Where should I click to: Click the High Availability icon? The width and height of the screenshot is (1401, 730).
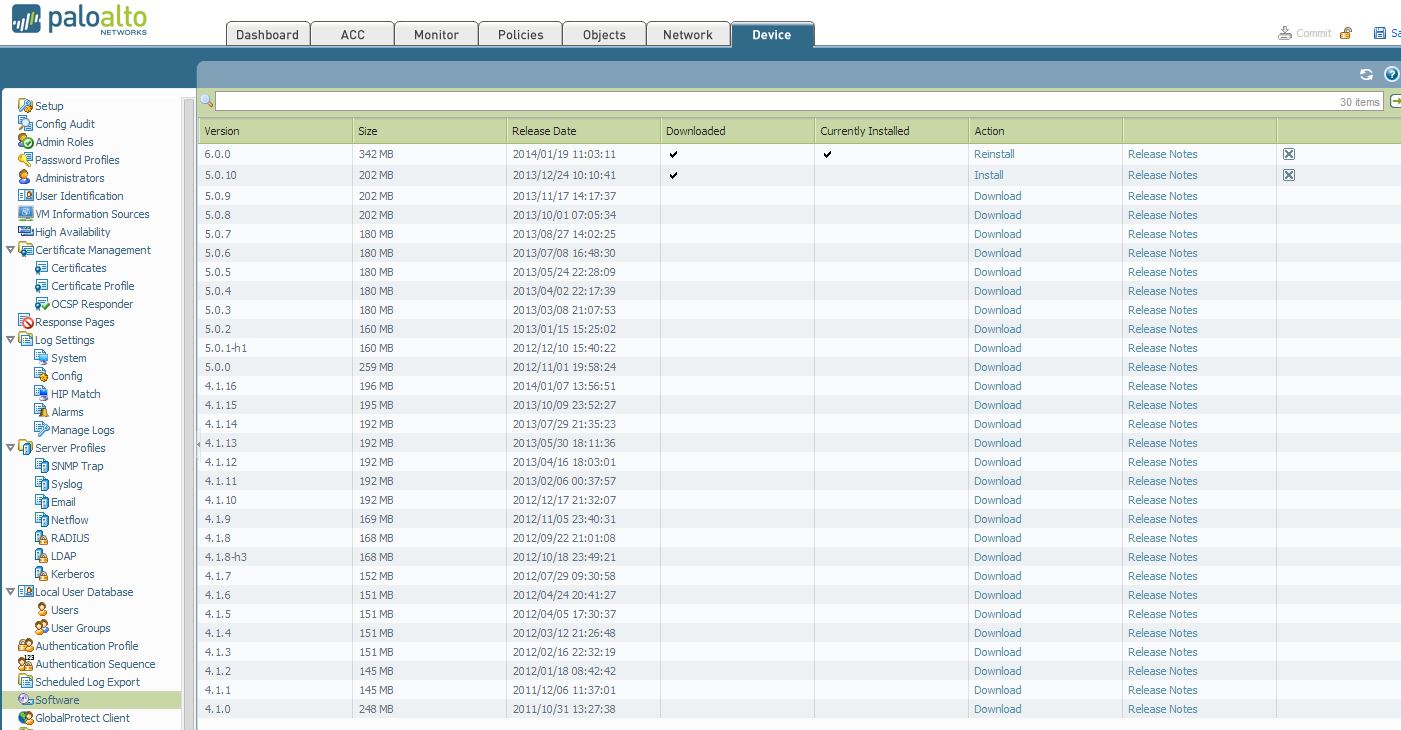pos(26,232)
